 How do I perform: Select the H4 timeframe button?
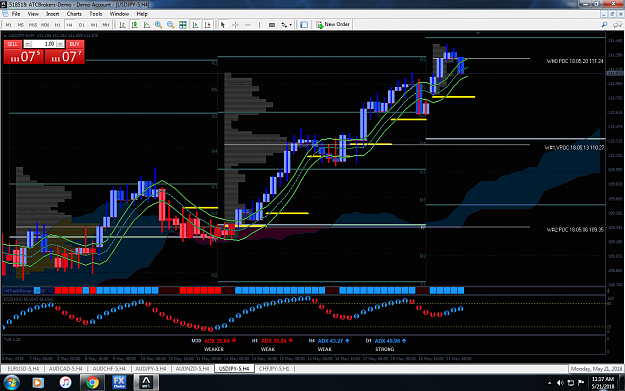69,25
